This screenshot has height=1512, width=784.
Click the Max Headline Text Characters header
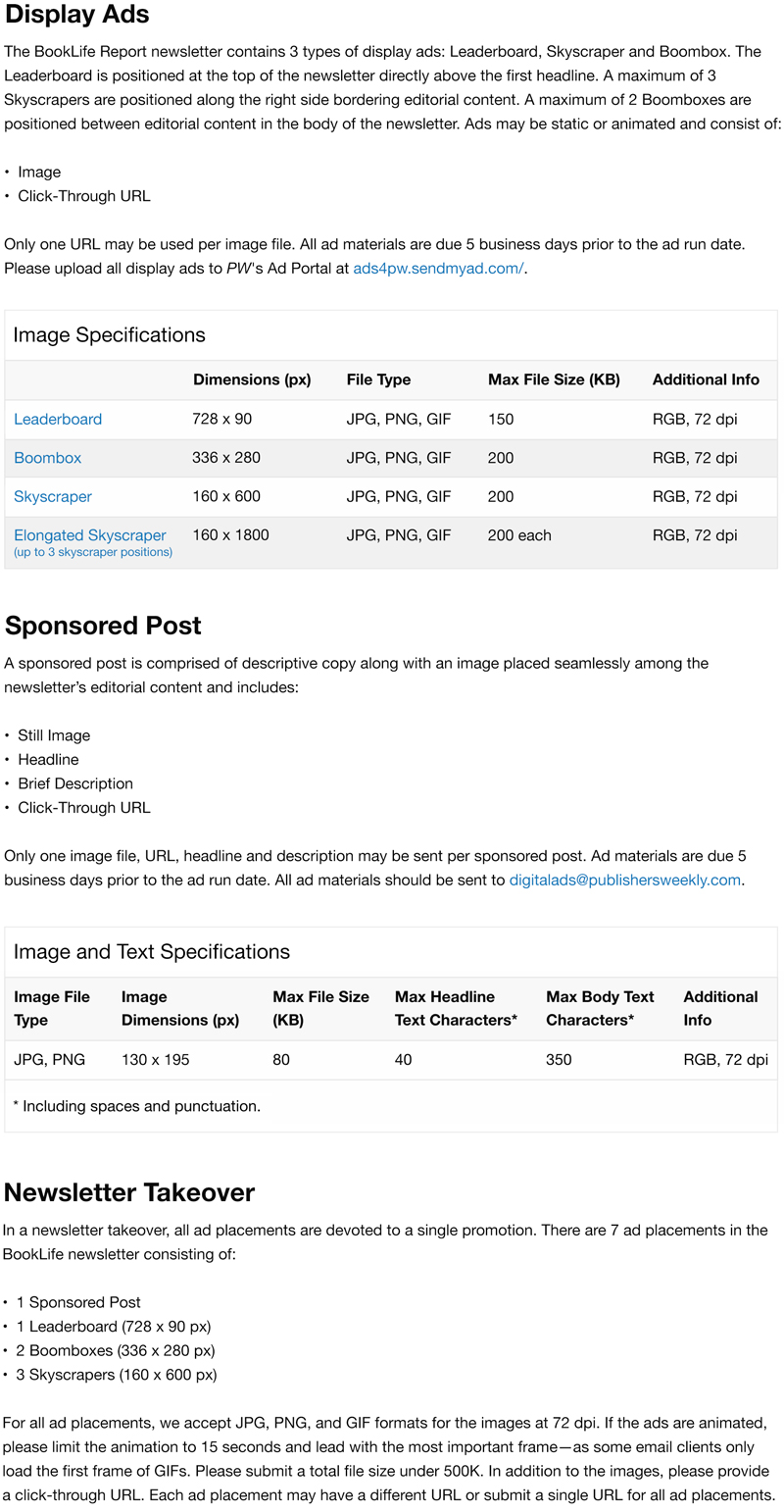[456, 1008]
